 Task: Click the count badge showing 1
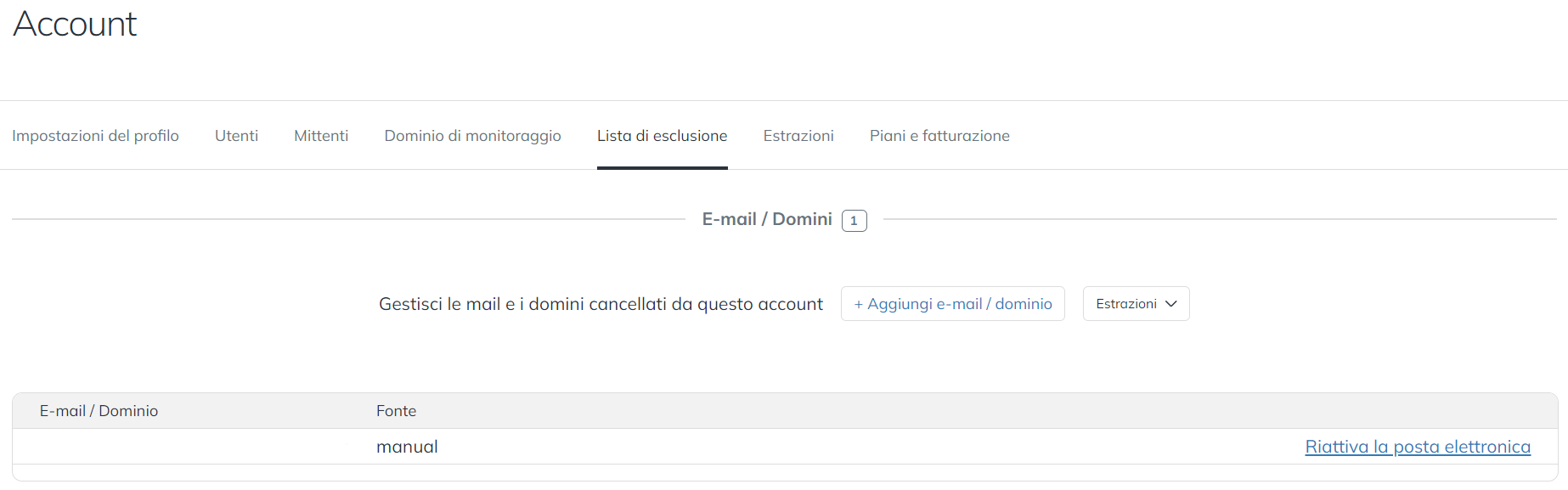pyautogui.click(x=854, y=221)
